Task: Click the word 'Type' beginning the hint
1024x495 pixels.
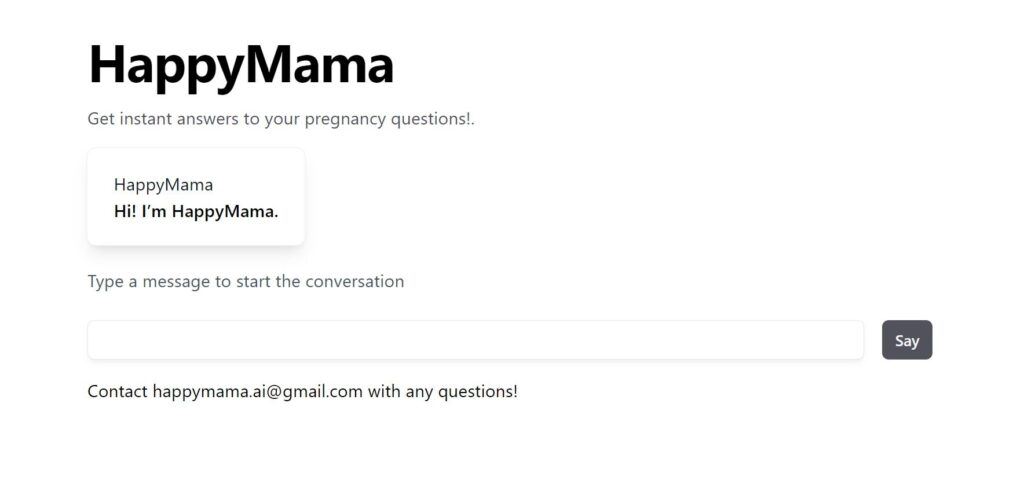Action: [x=105, y=281]
